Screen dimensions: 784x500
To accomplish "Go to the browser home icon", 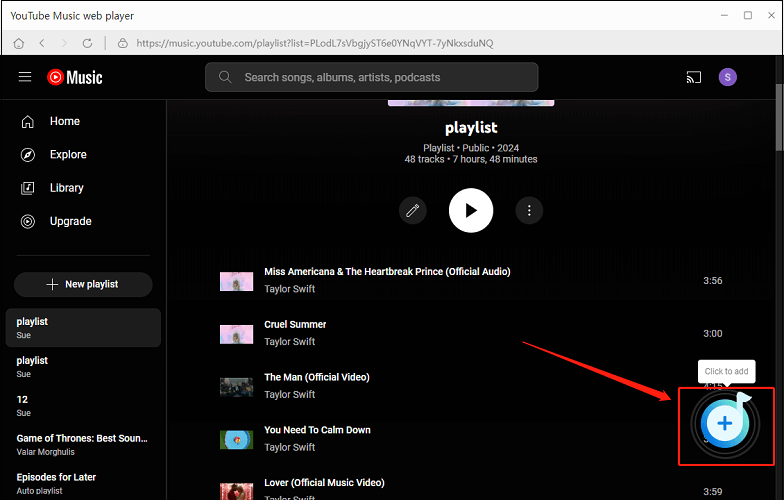I will click(x=19, y=44).
